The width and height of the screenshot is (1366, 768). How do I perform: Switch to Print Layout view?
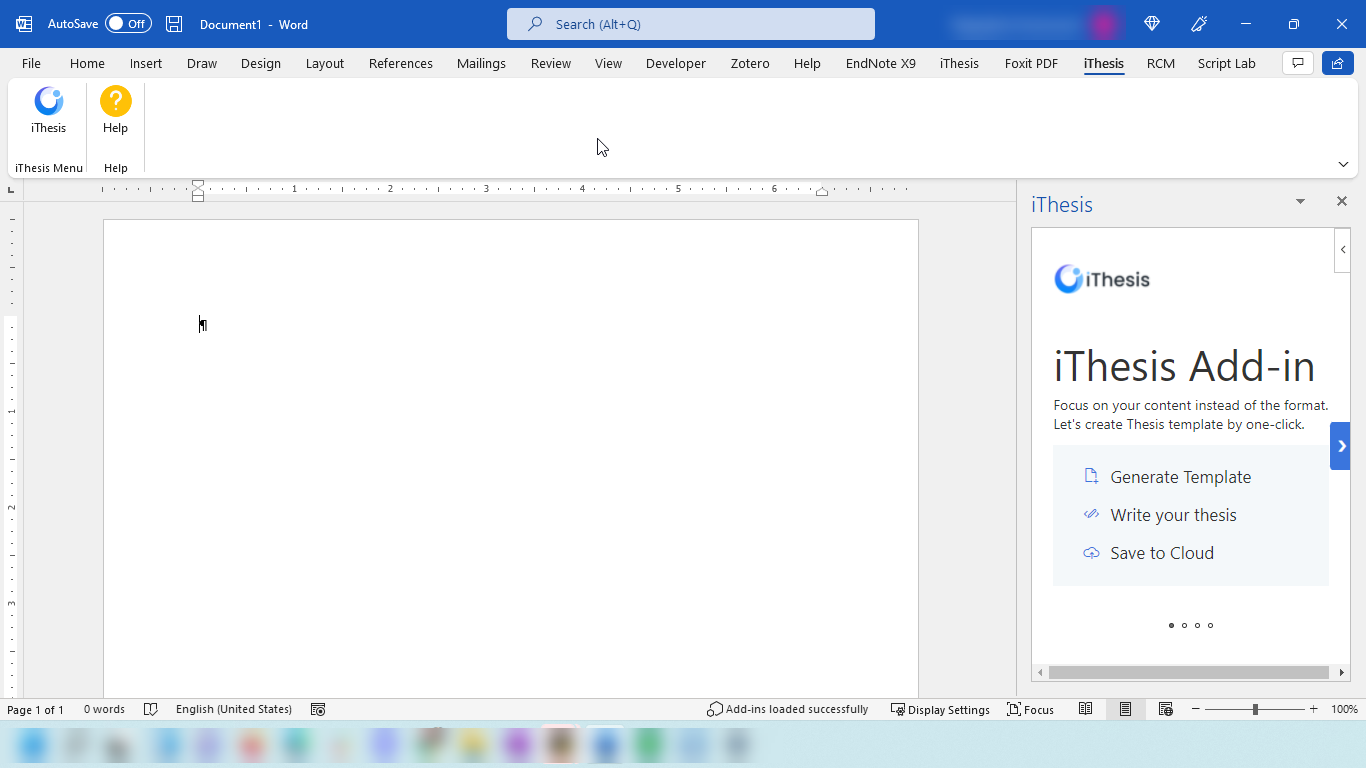pyautogui.click(x=1125, y=709)
